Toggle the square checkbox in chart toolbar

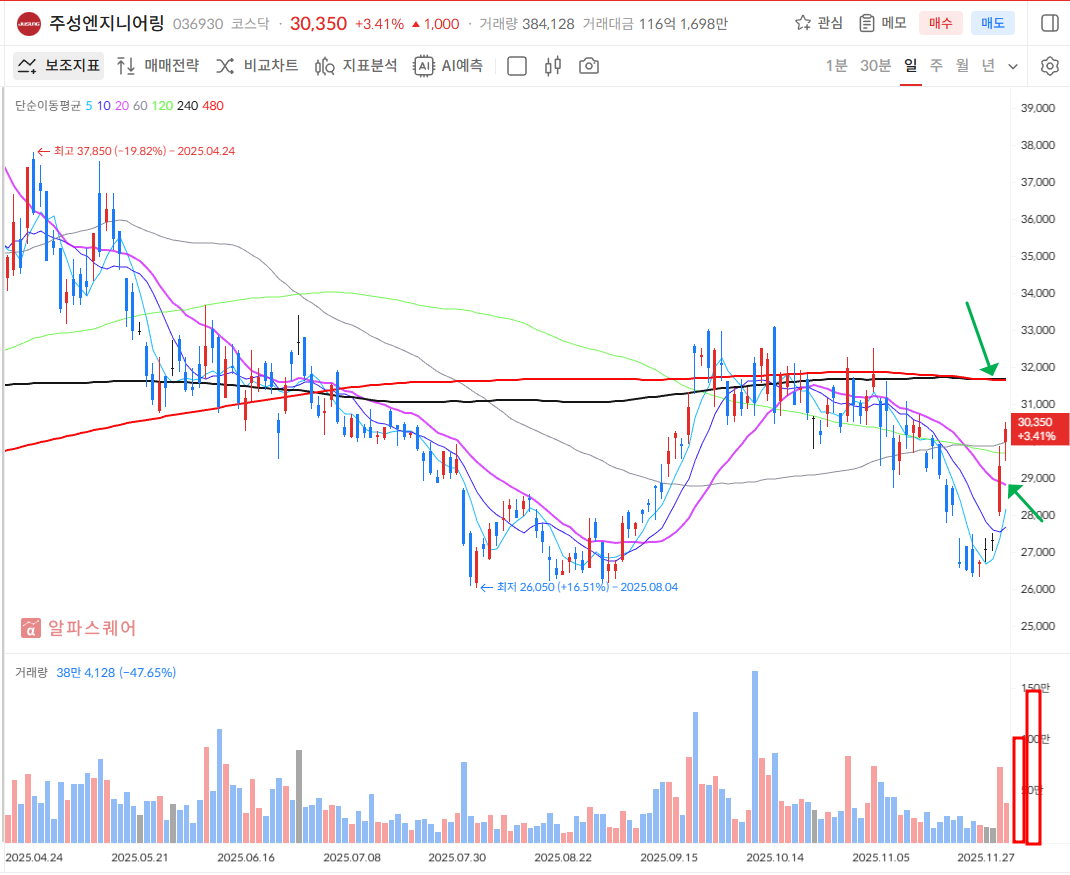tap(517, 66)
